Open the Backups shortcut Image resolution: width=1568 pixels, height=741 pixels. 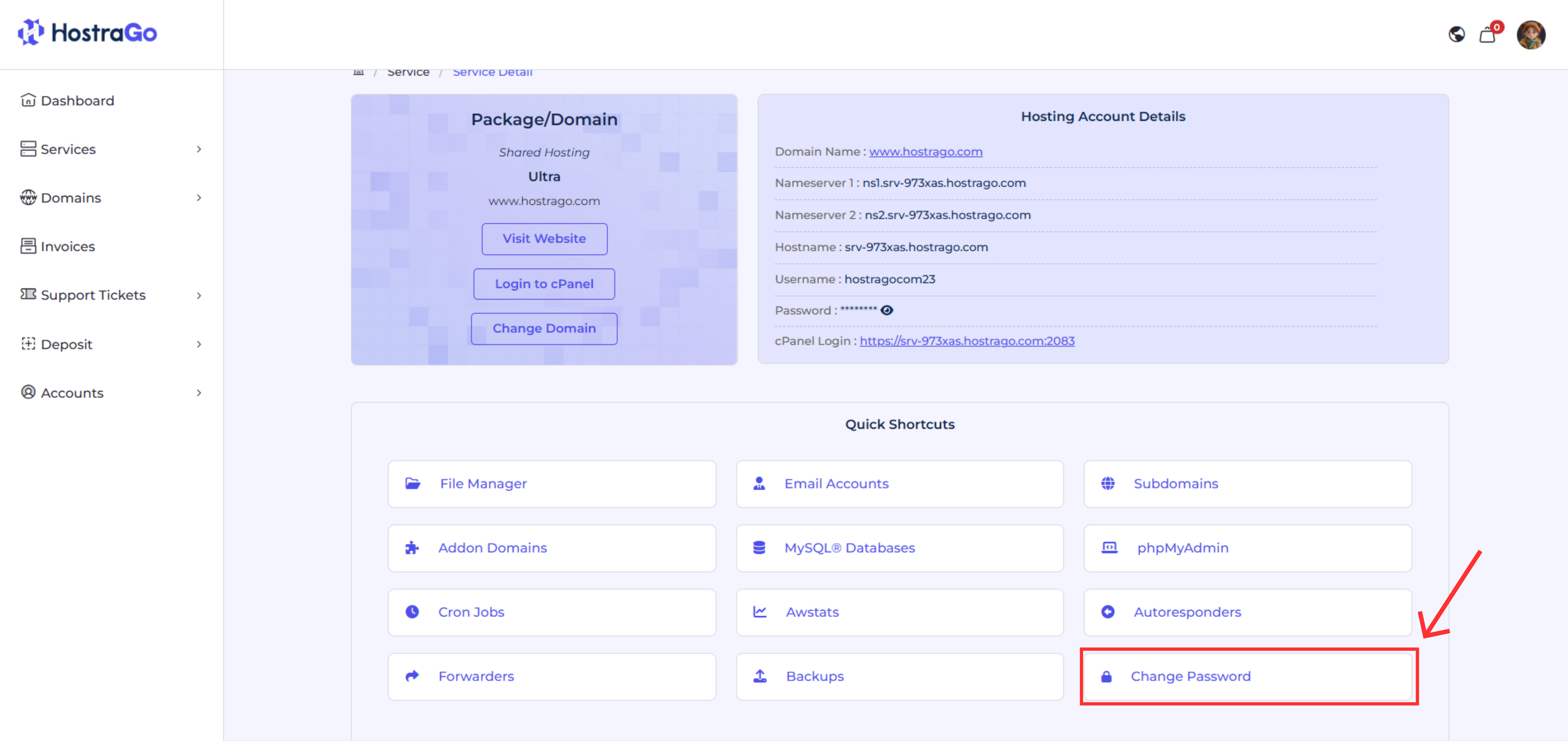(x=900, y=676)
